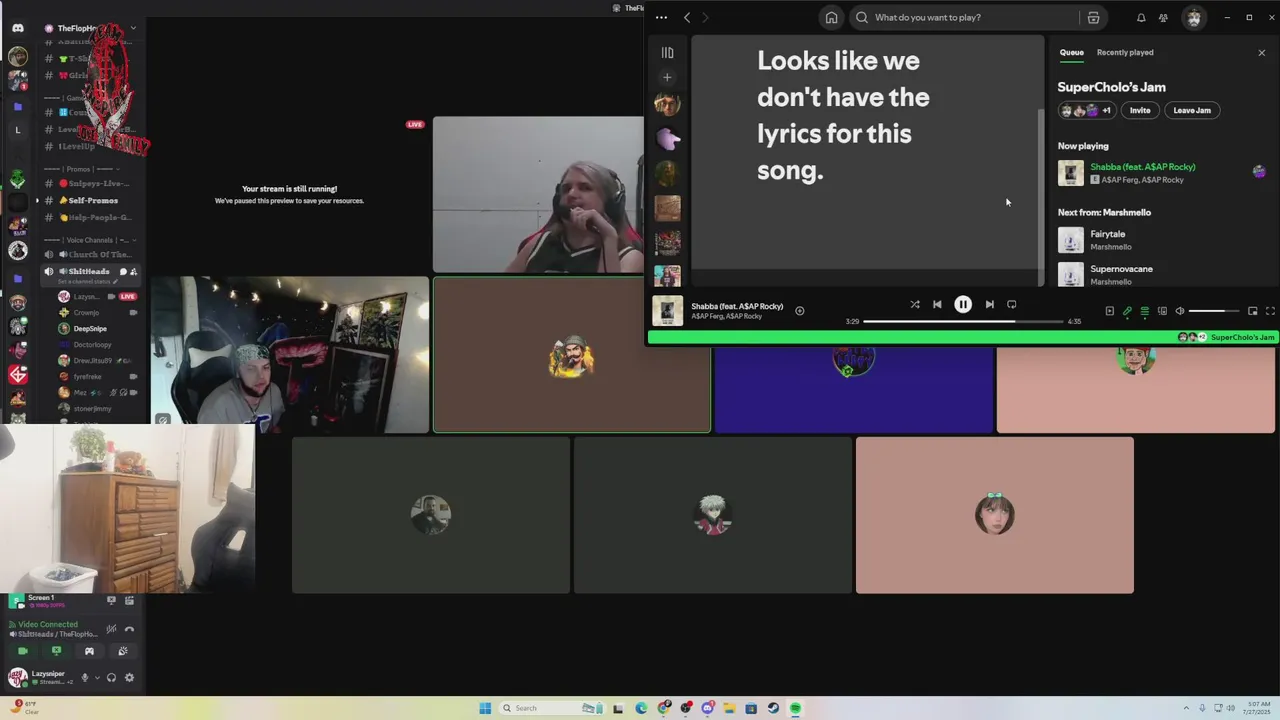Skip to next track
This screenshot has width=1280, height=720.
pos(989,304)
